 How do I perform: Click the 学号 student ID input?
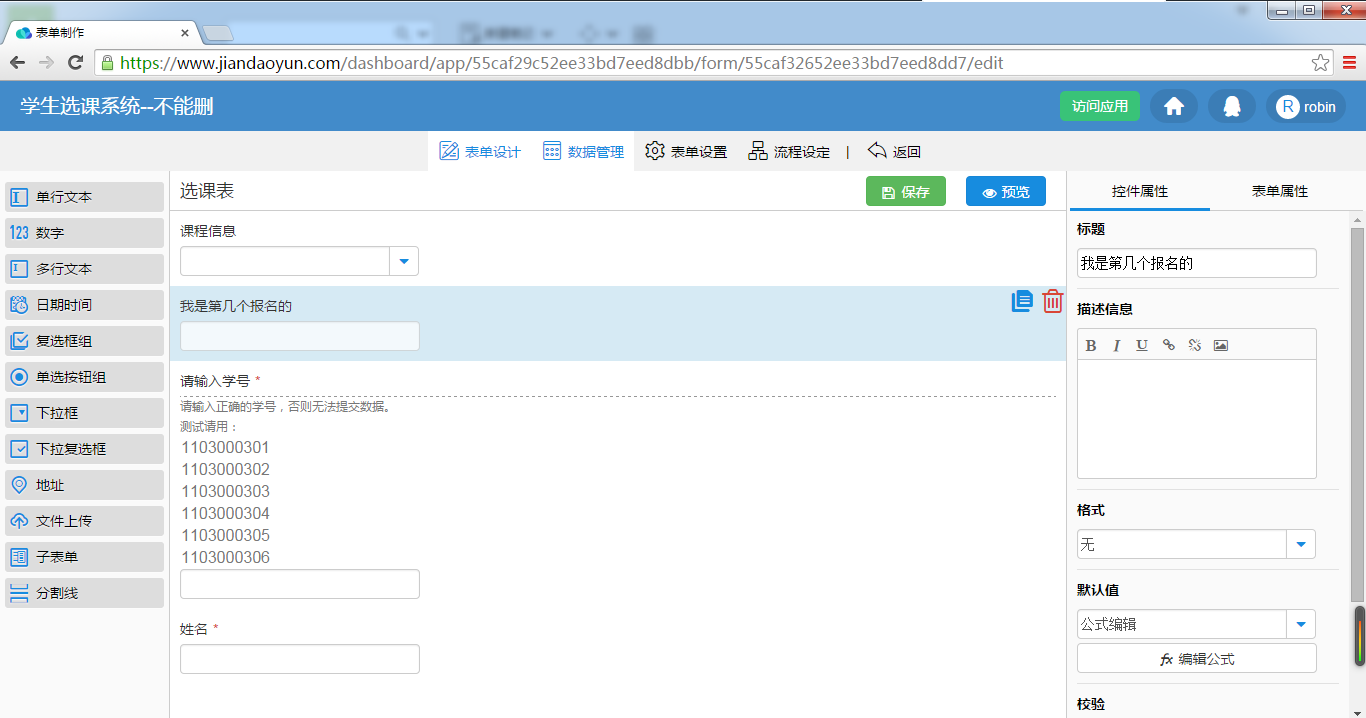[300, 584]
